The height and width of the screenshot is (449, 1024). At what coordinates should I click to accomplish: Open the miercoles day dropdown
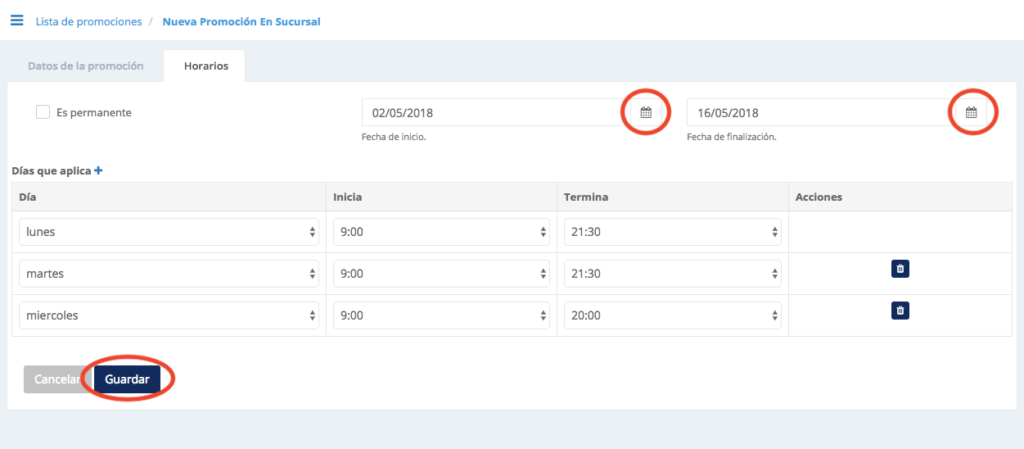(169, 316)
